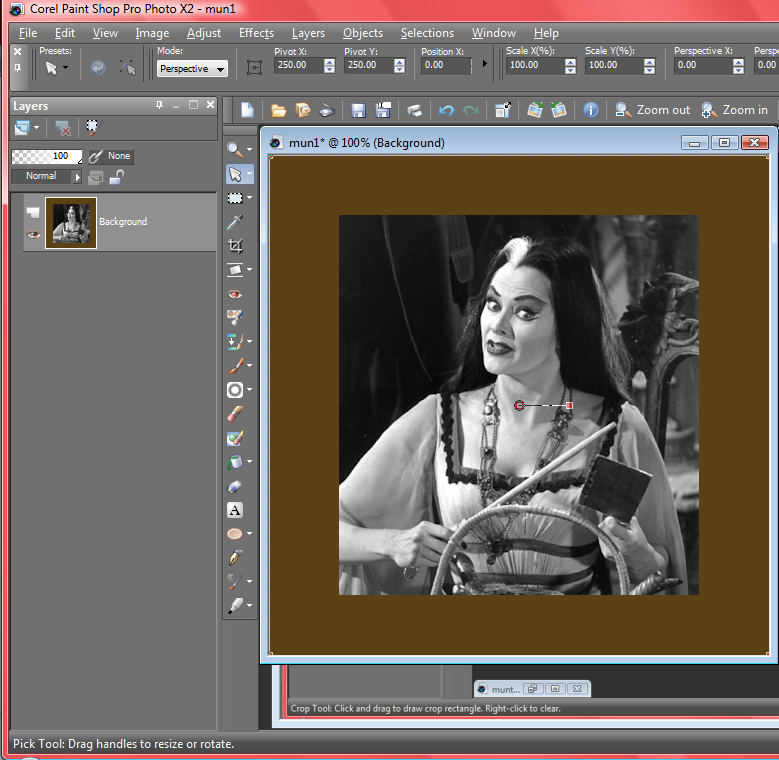Select the Makeover tool
The width and height of the screenshot is (779, 760).
tap(234, 317)
